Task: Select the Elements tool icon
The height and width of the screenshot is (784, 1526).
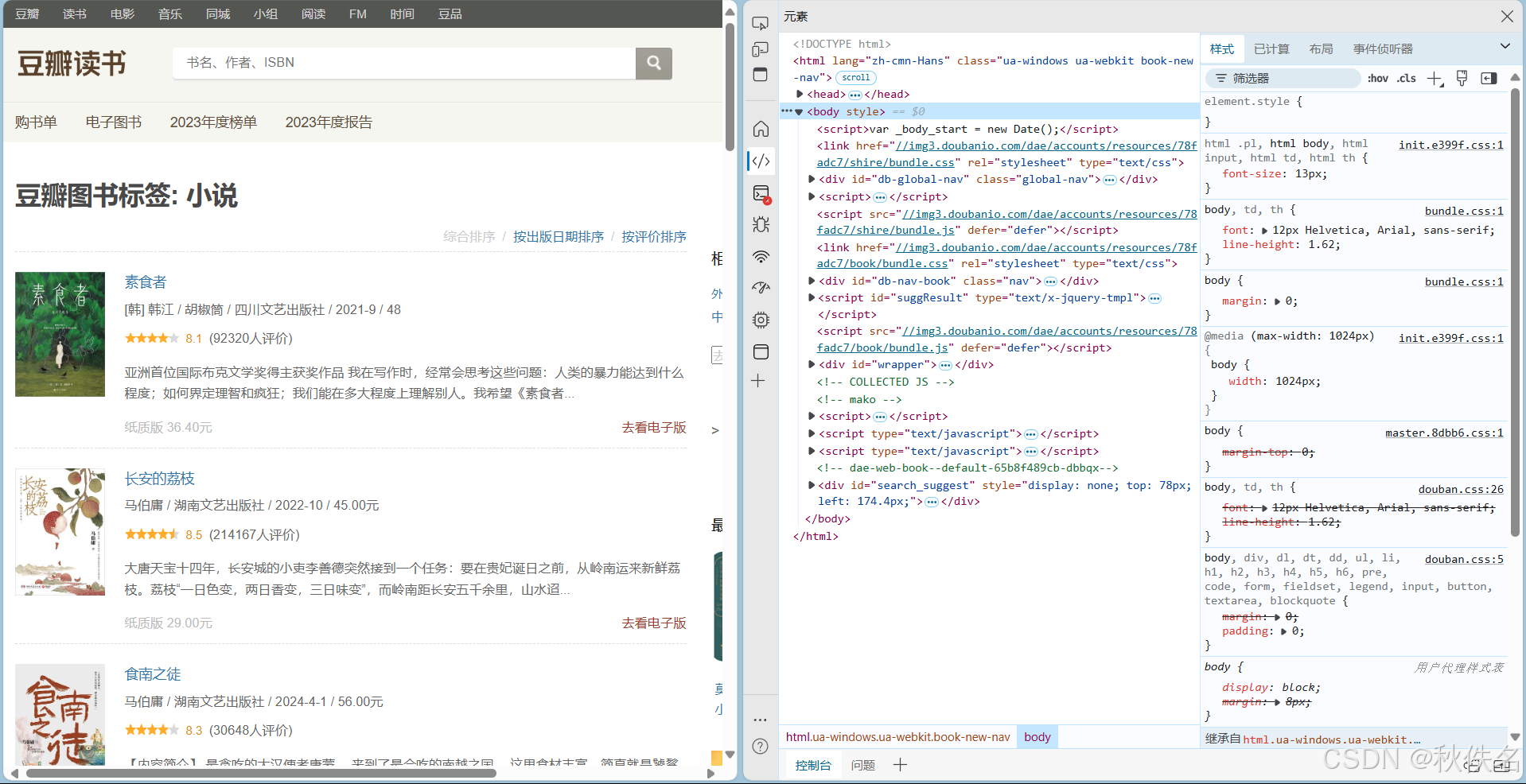Action: click(x=761, y=161)
